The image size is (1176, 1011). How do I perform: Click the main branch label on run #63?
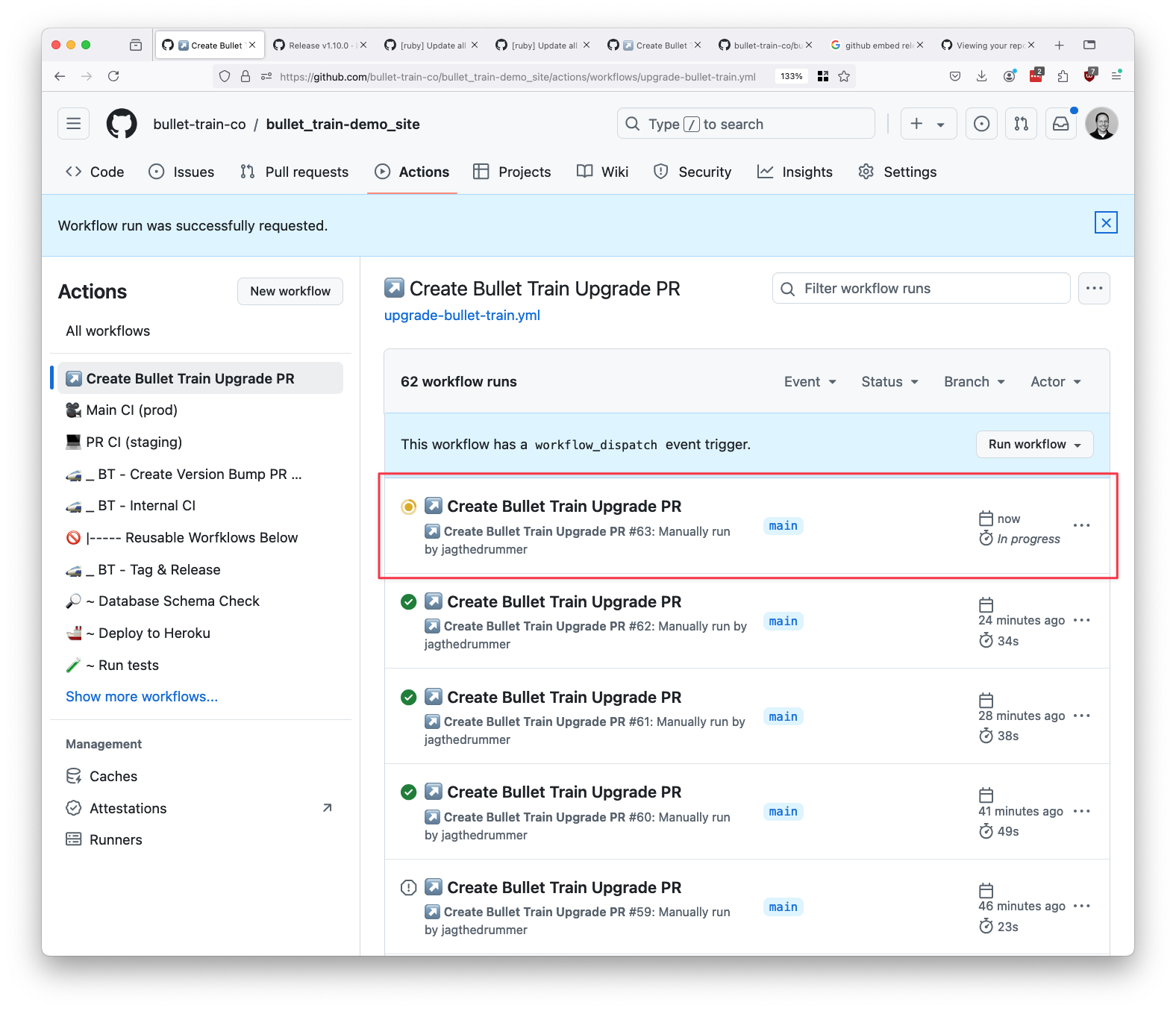tap(783, 526)
